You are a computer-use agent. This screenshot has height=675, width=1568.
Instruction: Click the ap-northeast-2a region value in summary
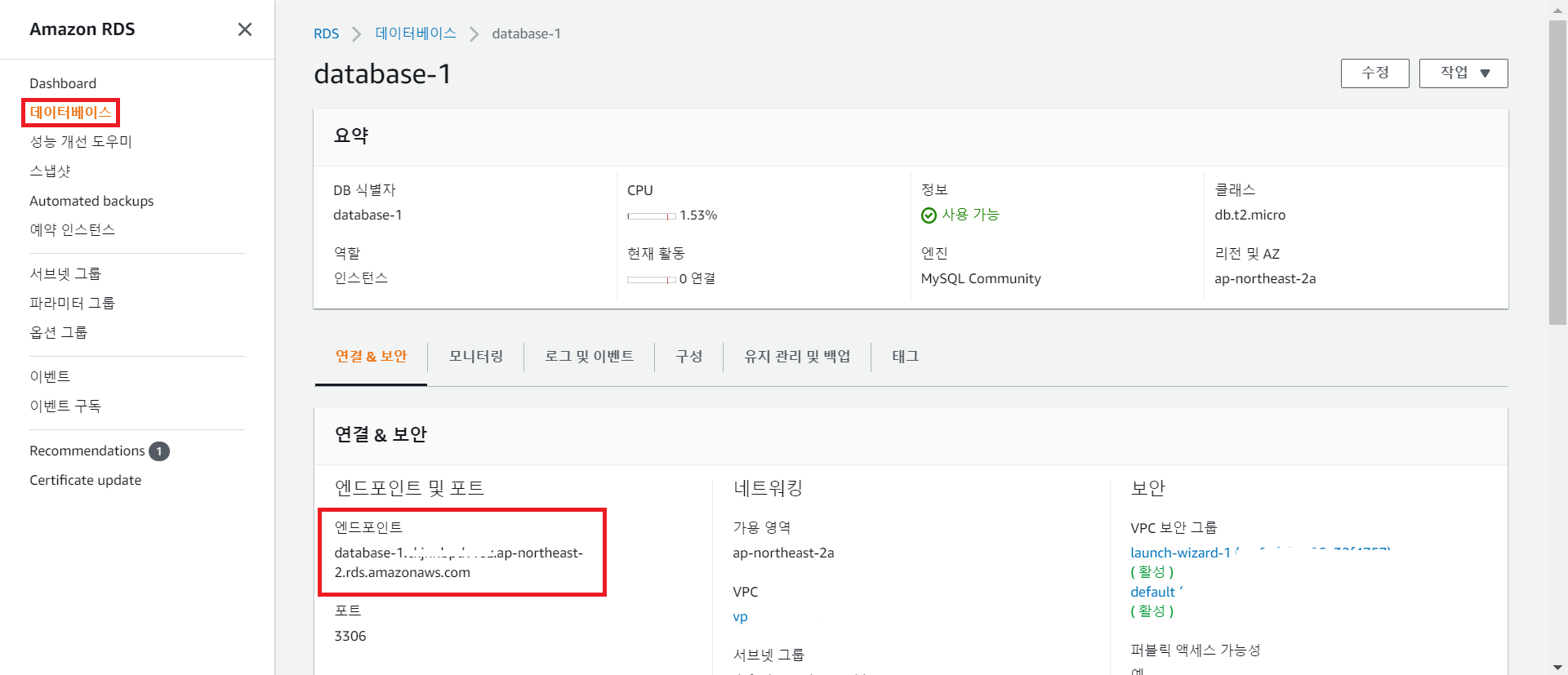coord(1265,279)
